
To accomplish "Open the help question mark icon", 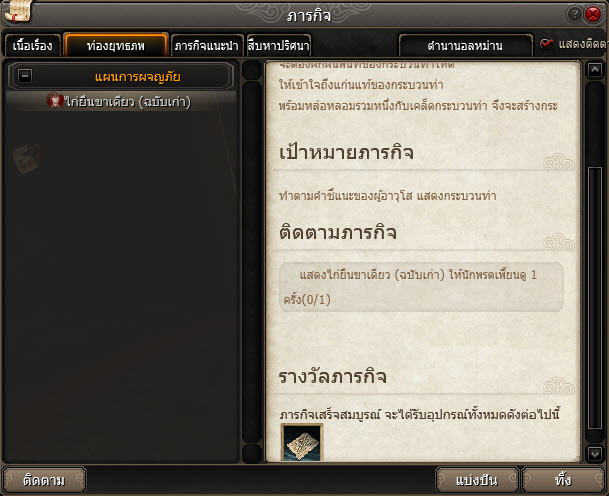I will 574,14.
